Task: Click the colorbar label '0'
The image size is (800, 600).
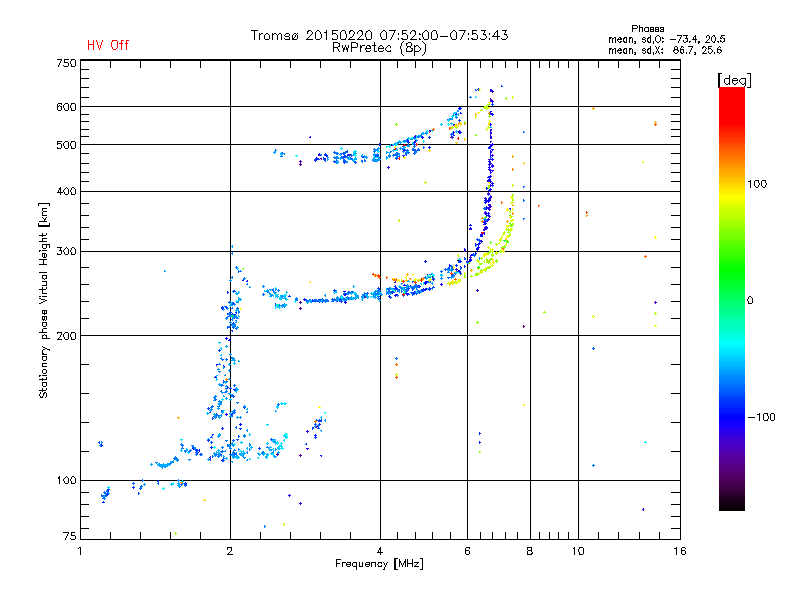Action: [x=750, y=301]
